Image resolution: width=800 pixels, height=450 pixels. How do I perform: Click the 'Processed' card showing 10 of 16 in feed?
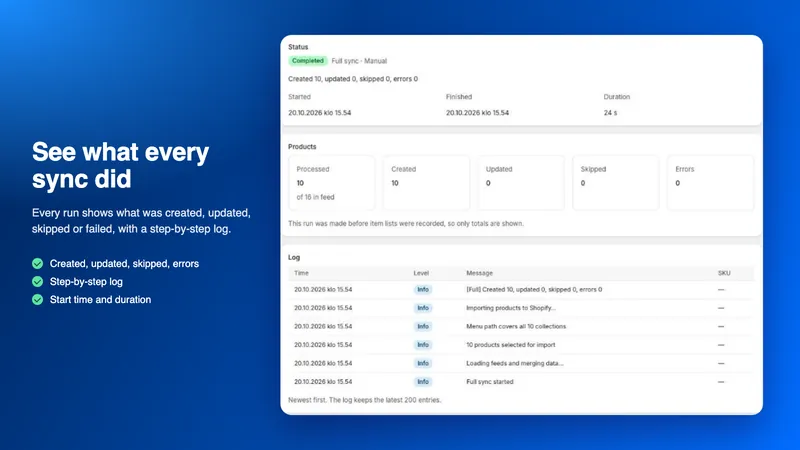tap(332, 183)
